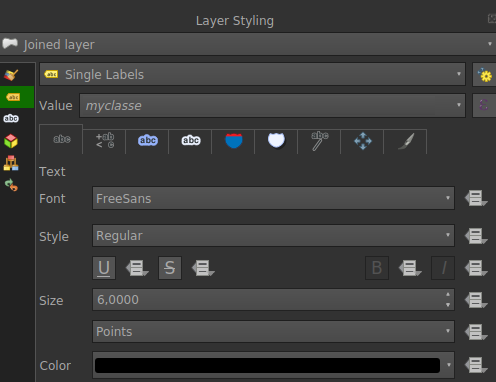Open the FreeSans font dropdown
Viewport: 496px width, 382px height.
click(273, 198)
